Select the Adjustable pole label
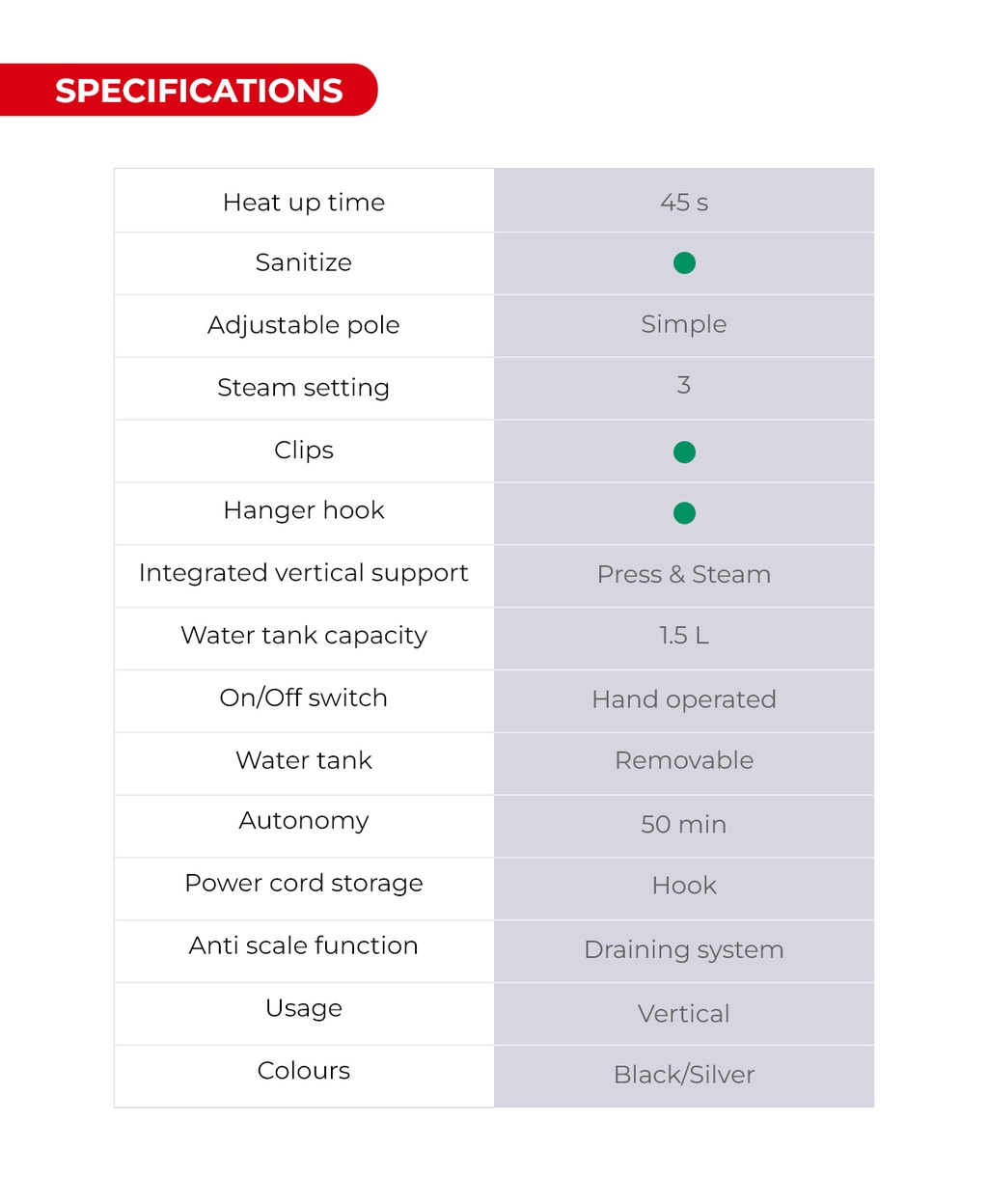This screenshot has height=1204, width=988. pos(304,325)
